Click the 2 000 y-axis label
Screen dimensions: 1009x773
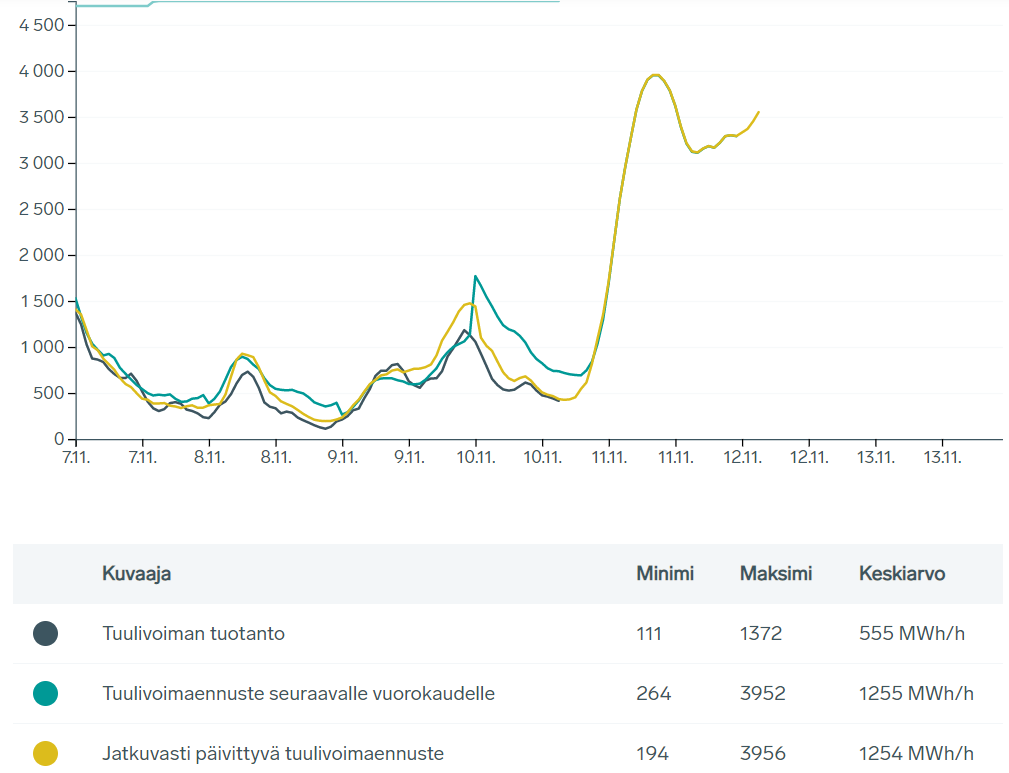[41, 255]
